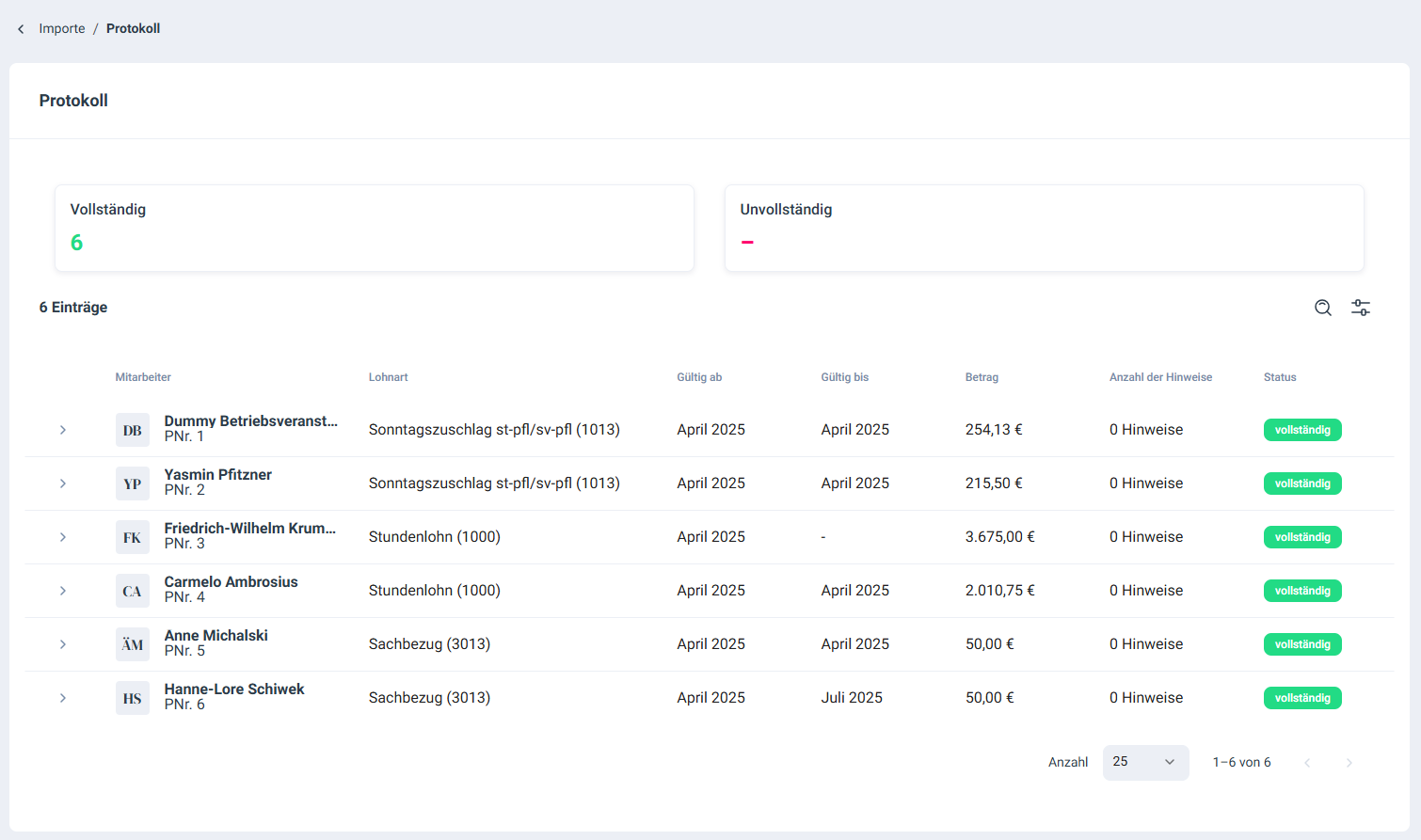
Task: Go to next page of entries
Action: 1349,763
